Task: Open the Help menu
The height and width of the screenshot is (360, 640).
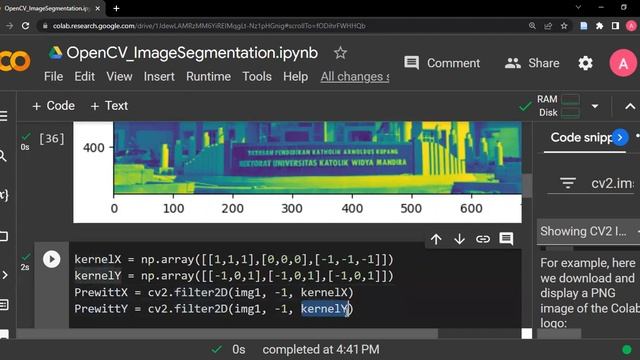Action: [x=296, y=77]
